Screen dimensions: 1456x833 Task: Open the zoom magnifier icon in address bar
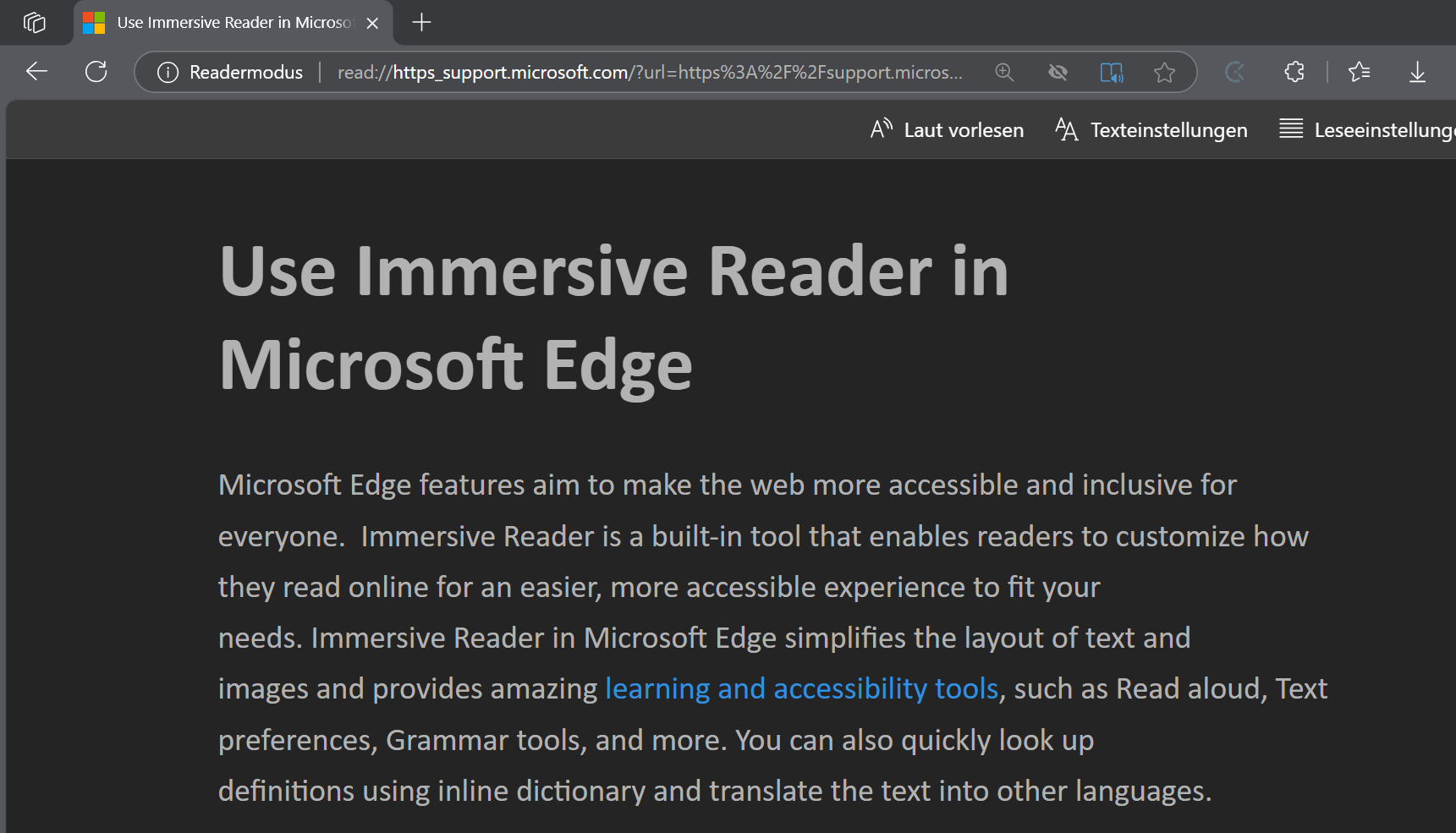click(x=1004, y=72)
